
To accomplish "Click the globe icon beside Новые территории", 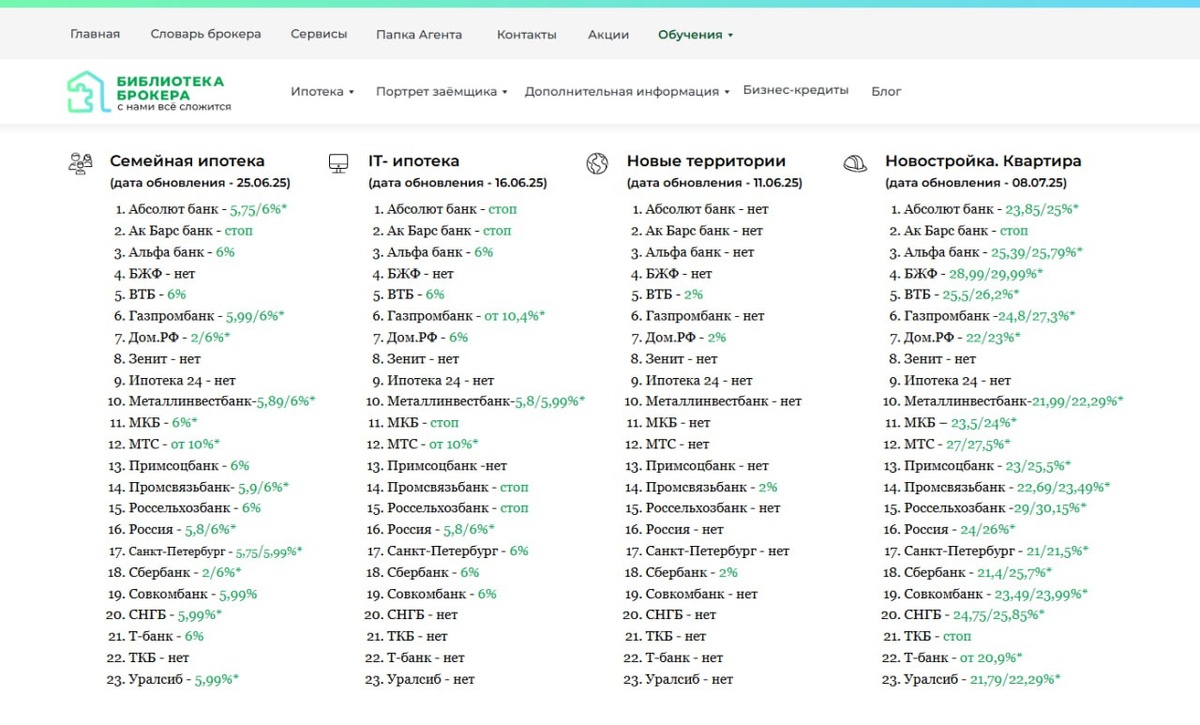I will (597, 163).
